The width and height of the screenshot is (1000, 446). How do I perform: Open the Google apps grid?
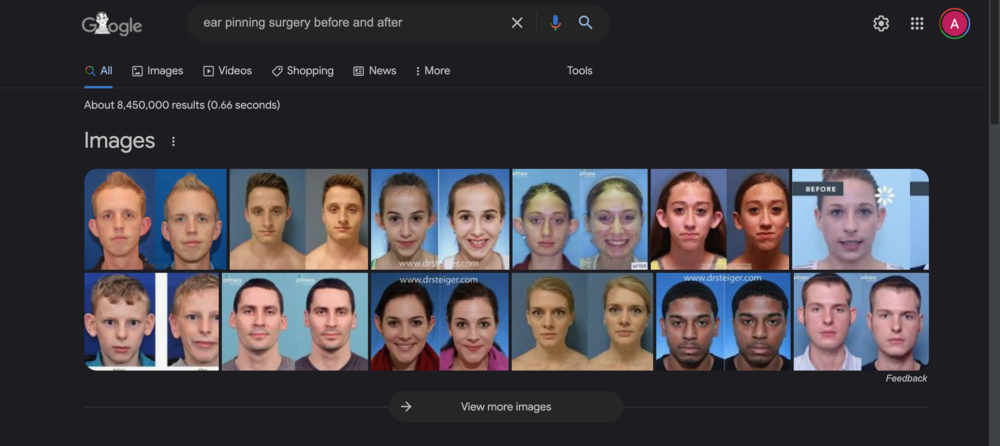[917, 24]
